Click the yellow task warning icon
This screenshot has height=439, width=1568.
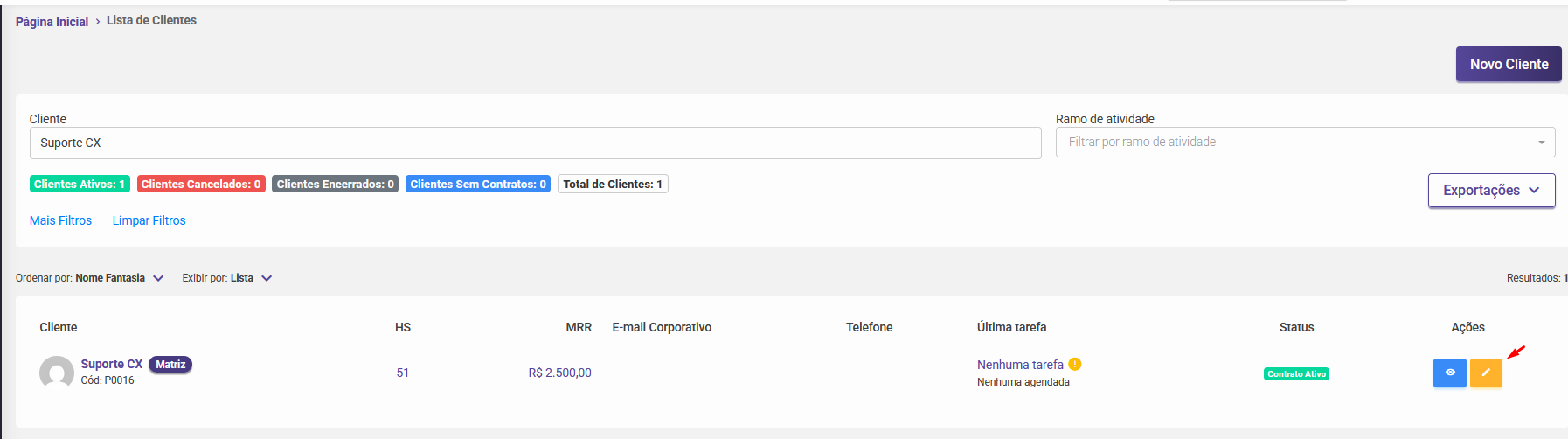click(1075, 365)
